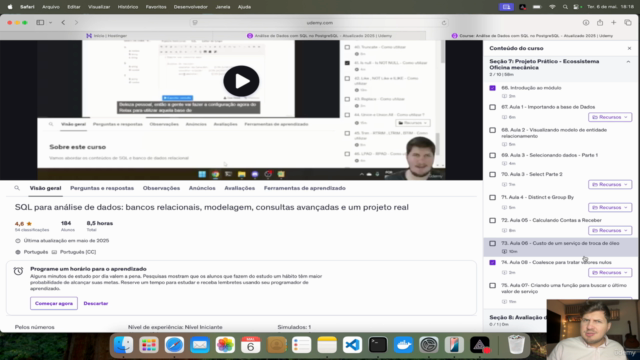Switch to Anúncios tab

[202, 188]
